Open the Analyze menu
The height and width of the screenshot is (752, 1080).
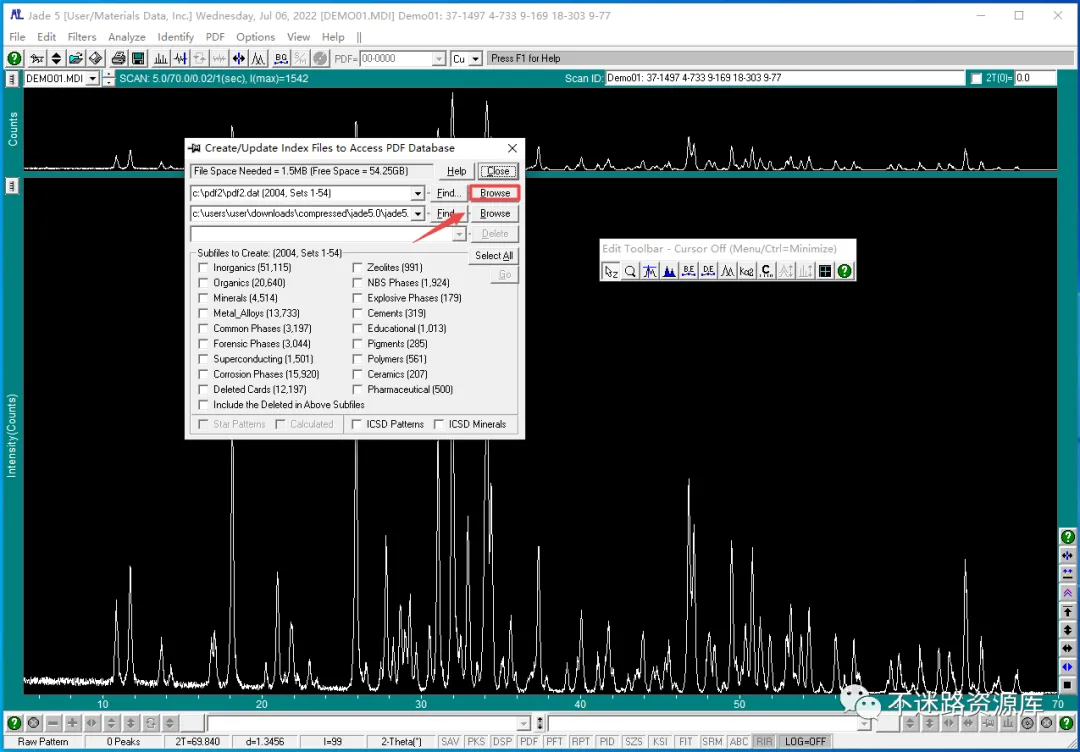[x=127, y=36]
